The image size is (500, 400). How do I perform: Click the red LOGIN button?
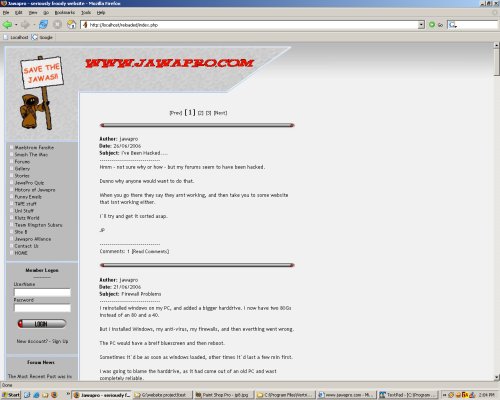click(42, 324)
